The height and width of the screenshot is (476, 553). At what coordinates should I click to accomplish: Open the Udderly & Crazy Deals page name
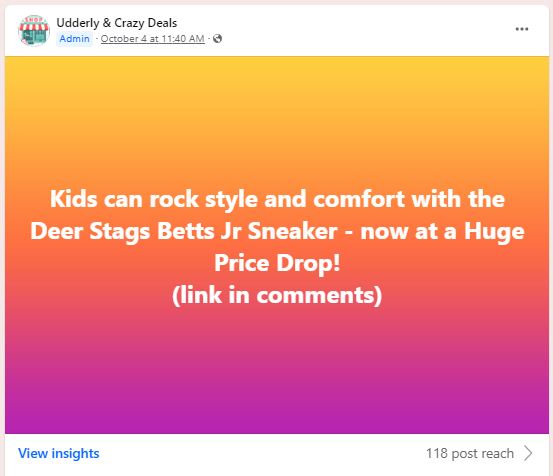(x=117, y=23)
